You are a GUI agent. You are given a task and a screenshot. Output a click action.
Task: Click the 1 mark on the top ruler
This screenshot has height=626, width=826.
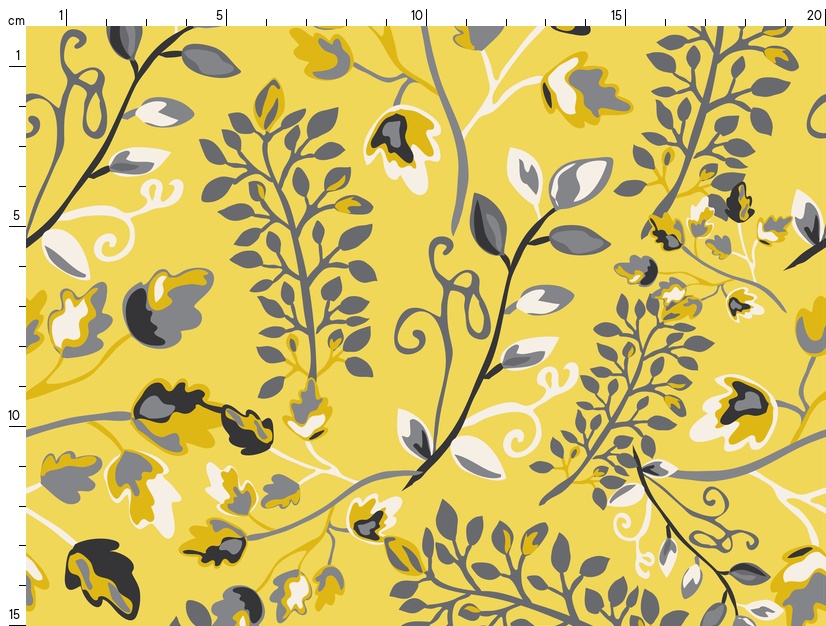[62, 15]
